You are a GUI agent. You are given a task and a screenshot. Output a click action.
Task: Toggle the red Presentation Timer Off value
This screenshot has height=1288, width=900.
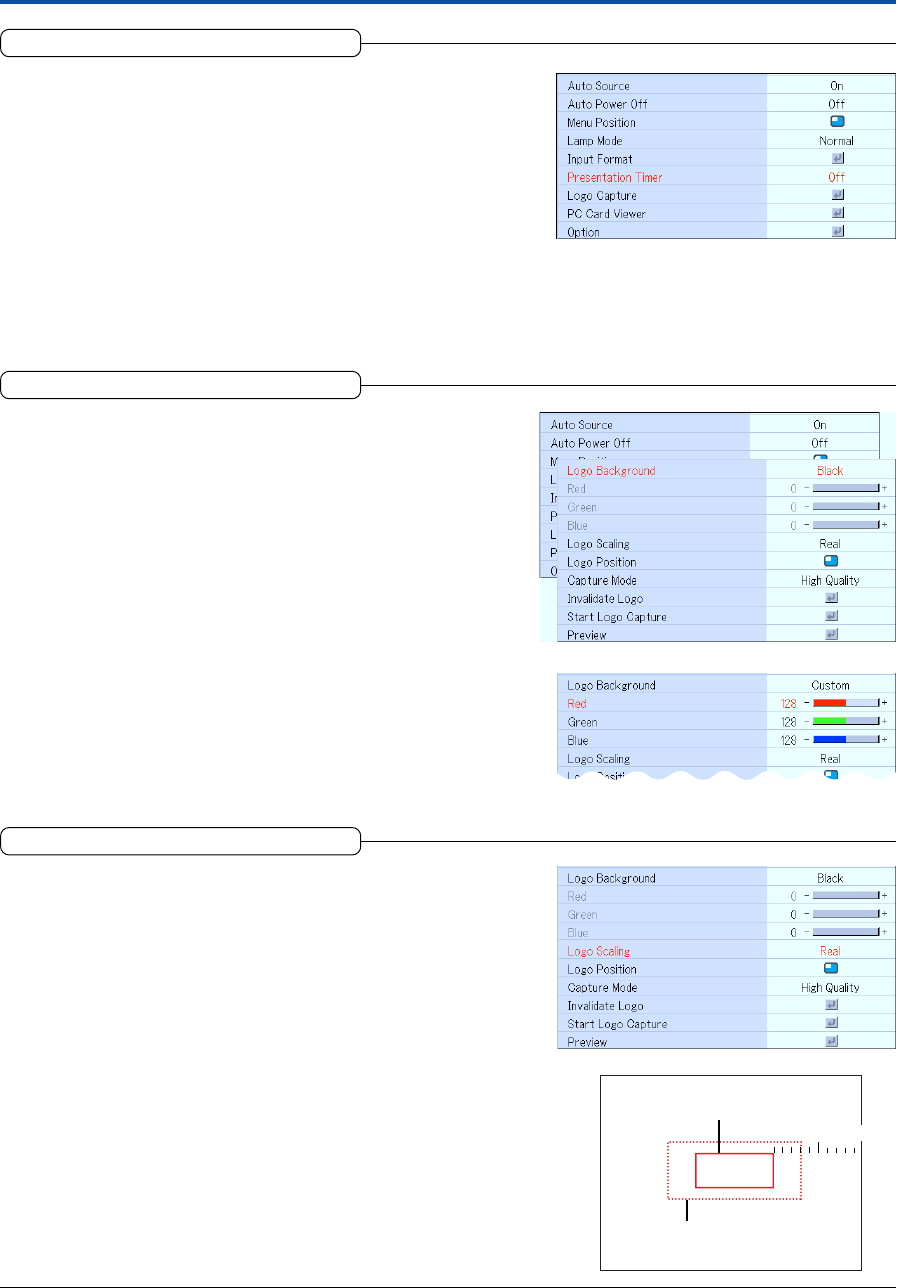coord(836,177)
